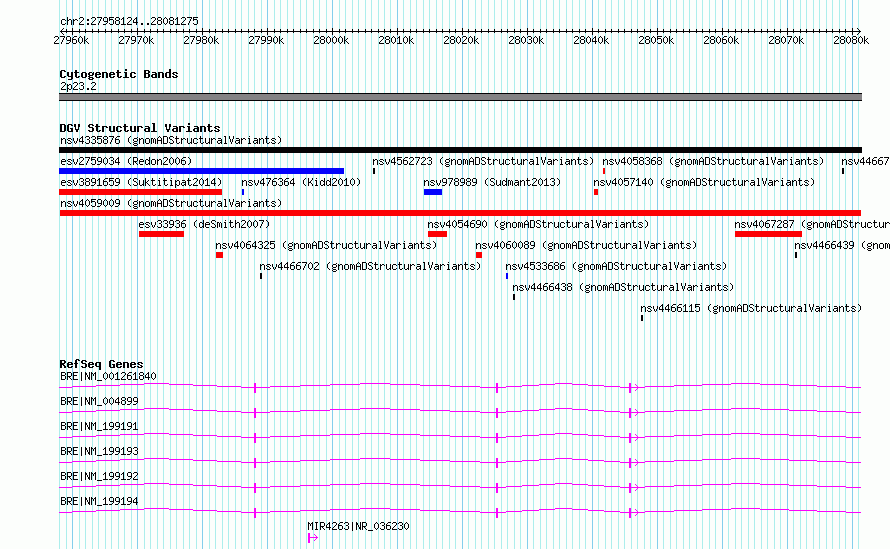Select the BRE|NM_004899 transcript label
Image resolution: width=890 pixels, height=549 pixels.
point(99,401)
